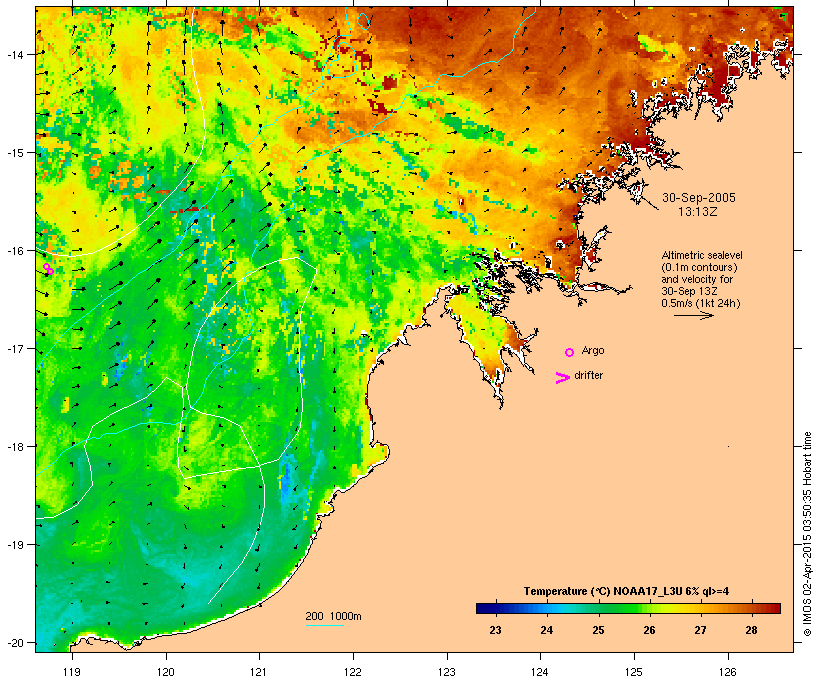The height and width of the screenshot is (680, 820).
Task: Click the '0.5m/s (1kt 24h)' text
Action: click(701, 303)
